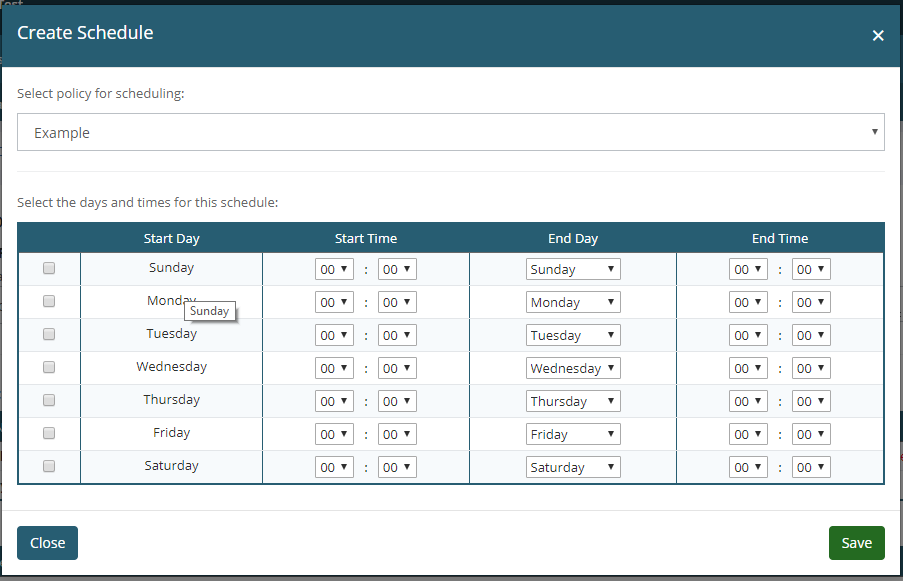This screenshot has height=581, width=903.
Task: Check the Wednesday schedule checkbox
Action: click(x=49, y=367)
